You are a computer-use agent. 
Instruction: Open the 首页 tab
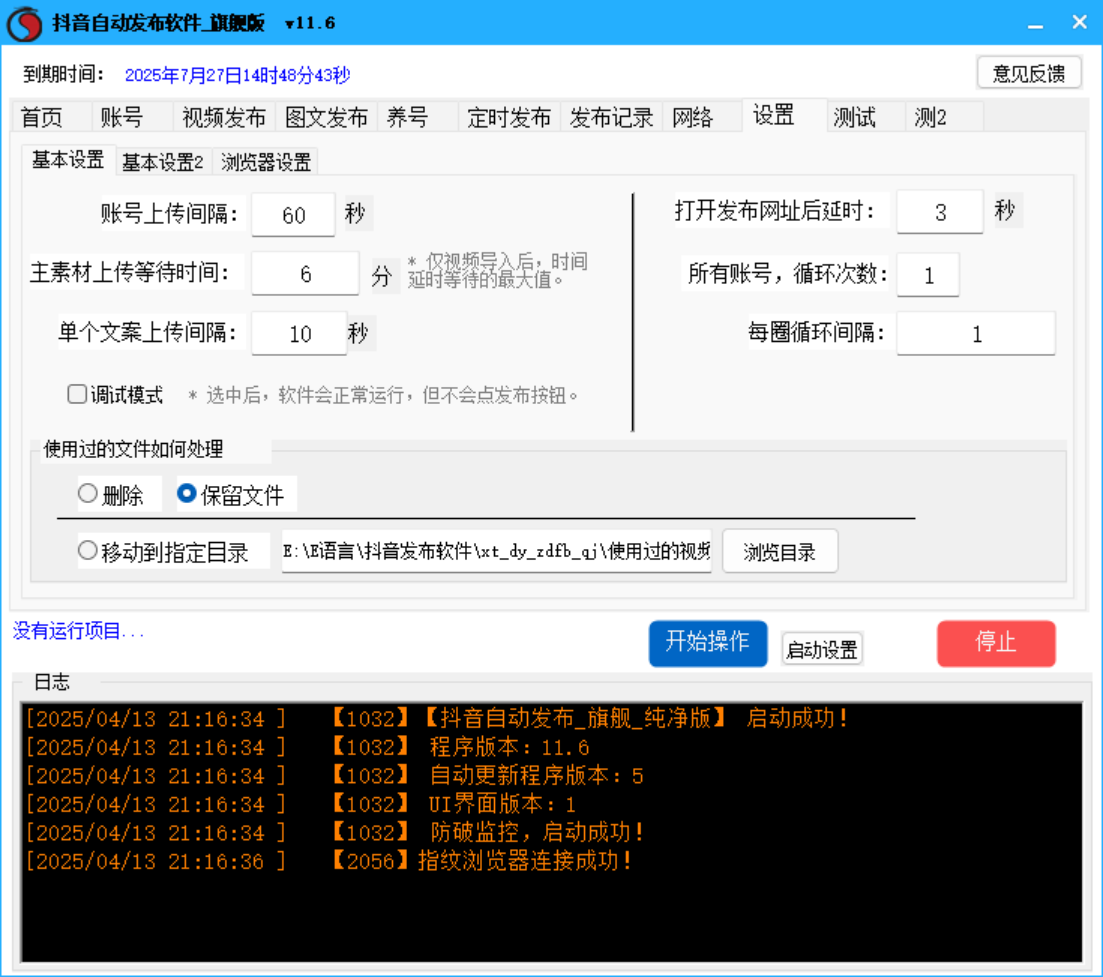(52, 117)
